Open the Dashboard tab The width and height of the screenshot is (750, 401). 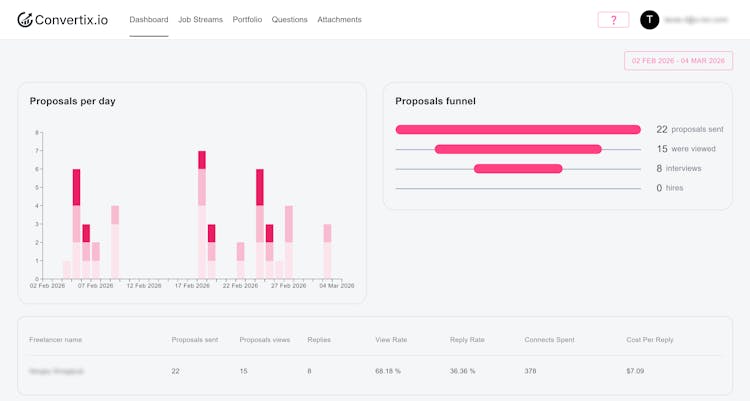coord(149,20)
